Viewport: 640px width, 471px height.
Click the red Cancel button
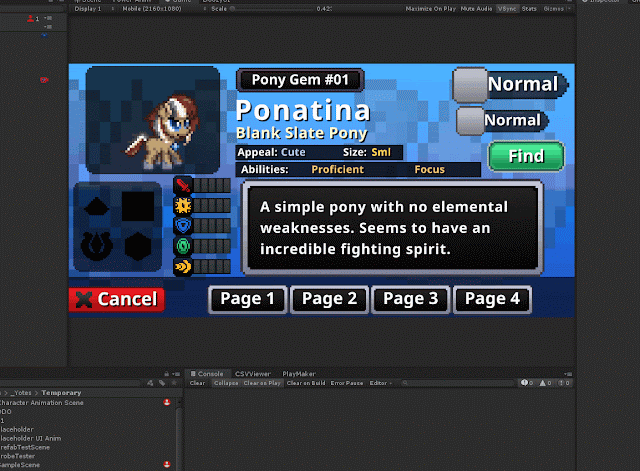pyautogui.click(x=117, y=299)
